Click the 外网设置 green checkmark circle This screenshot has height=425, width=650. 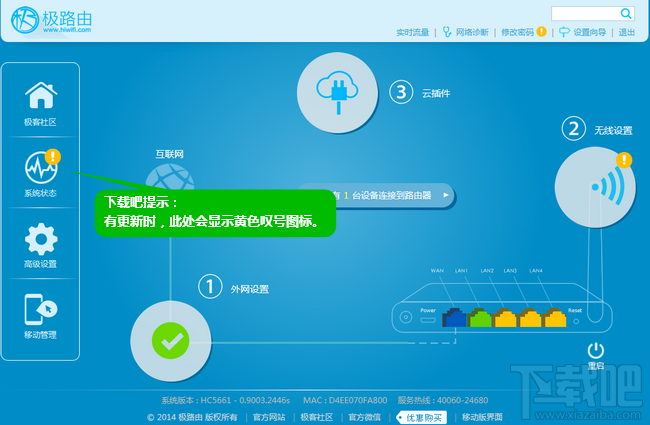[x=171, y=340]
